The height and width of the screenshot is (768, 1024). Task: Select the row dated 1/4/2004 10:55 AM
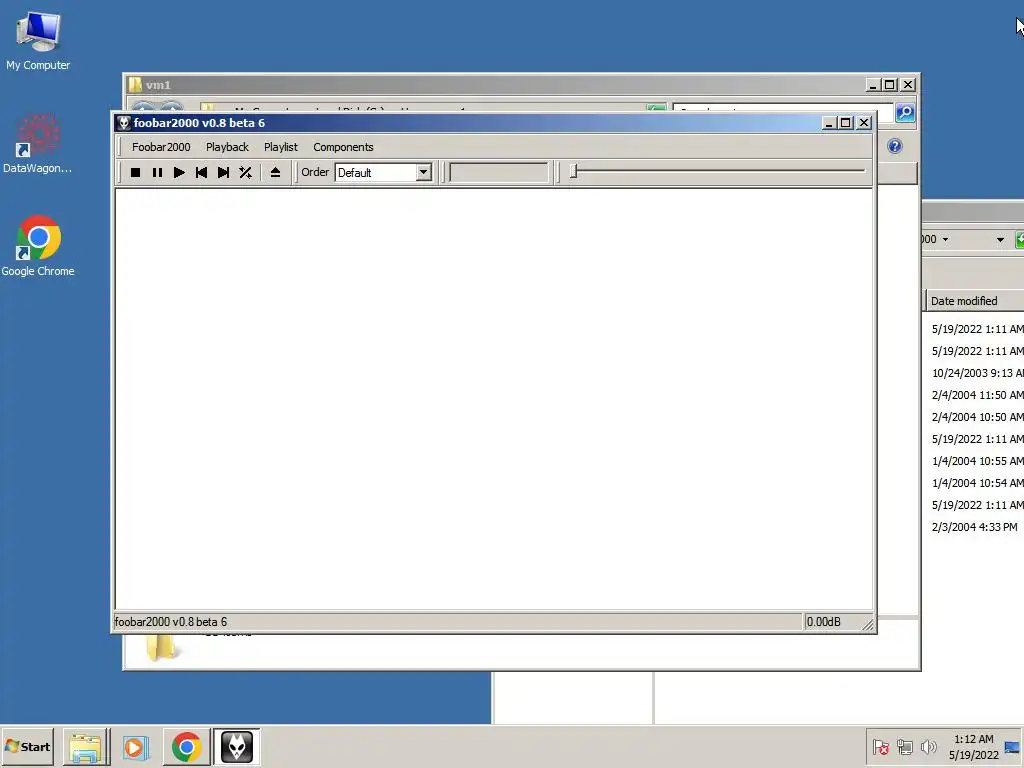(x=977, y=461)
